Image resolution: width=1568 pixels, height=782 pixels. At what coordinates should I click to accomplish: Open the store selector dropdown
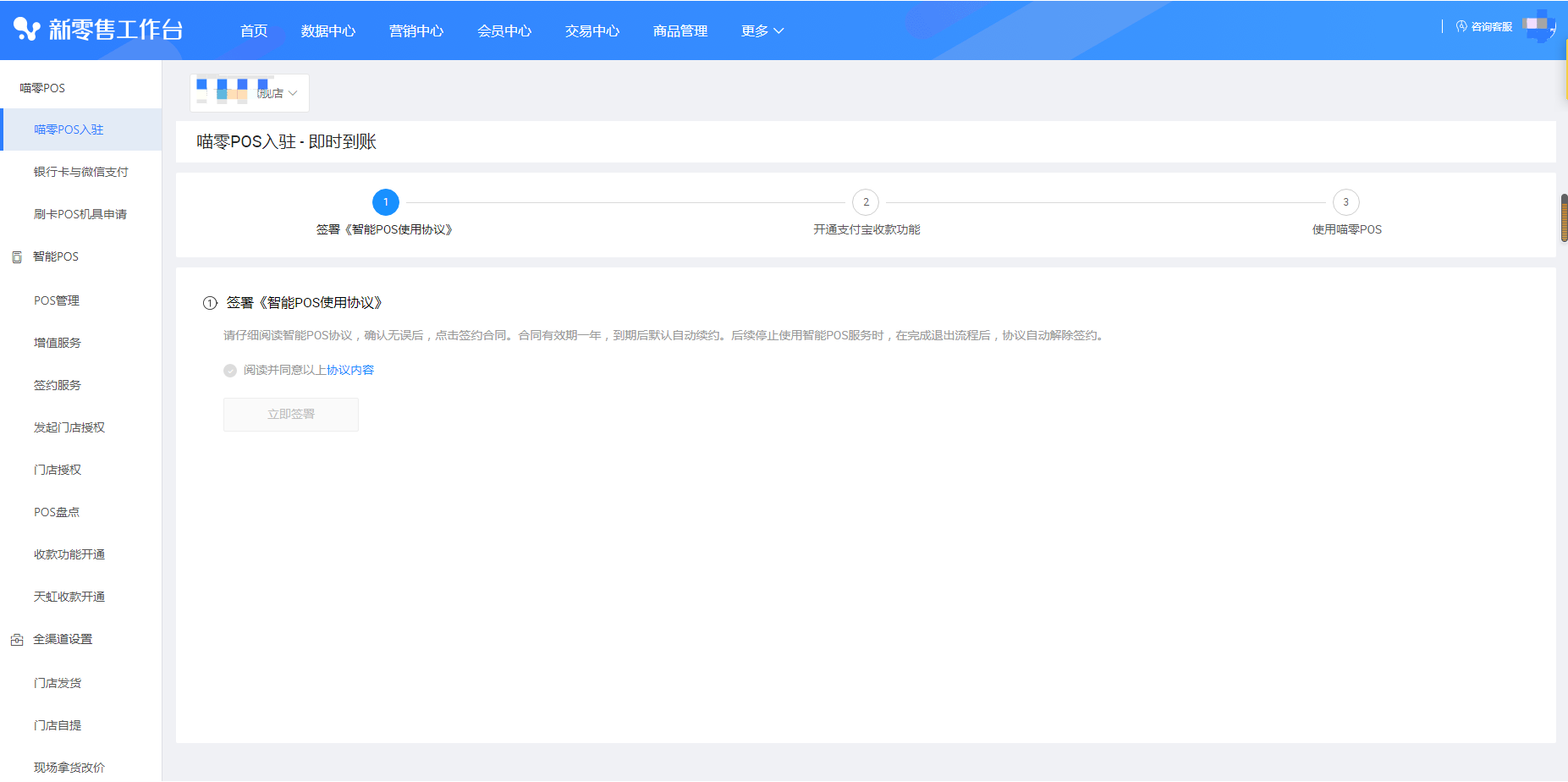250,93
